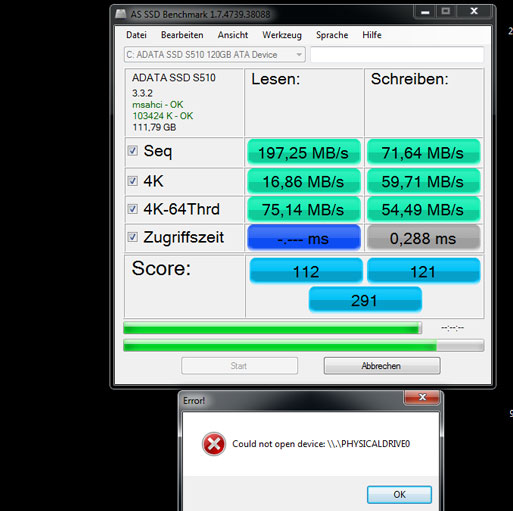Click the Seq read result 197,25 MB/s
Image resolution: width=513 pixels, height=511 pixels.
304,153
